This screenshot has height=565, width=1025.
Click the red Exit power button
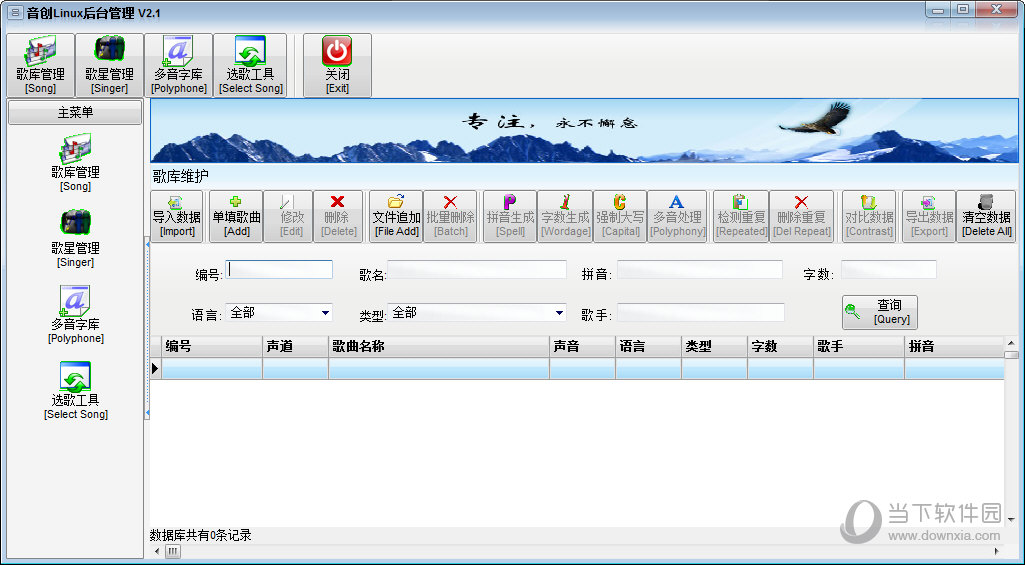[x=337, y=65]
